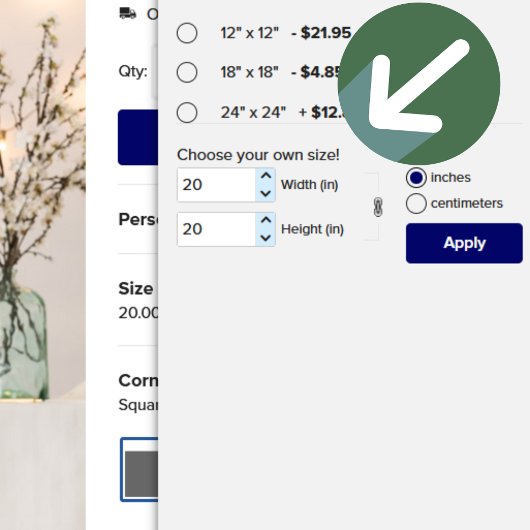Image resolution: width=530 pixels, height=530 pixels.
Task: Select the gray square corner thumbnail
Action: [139, 469]
